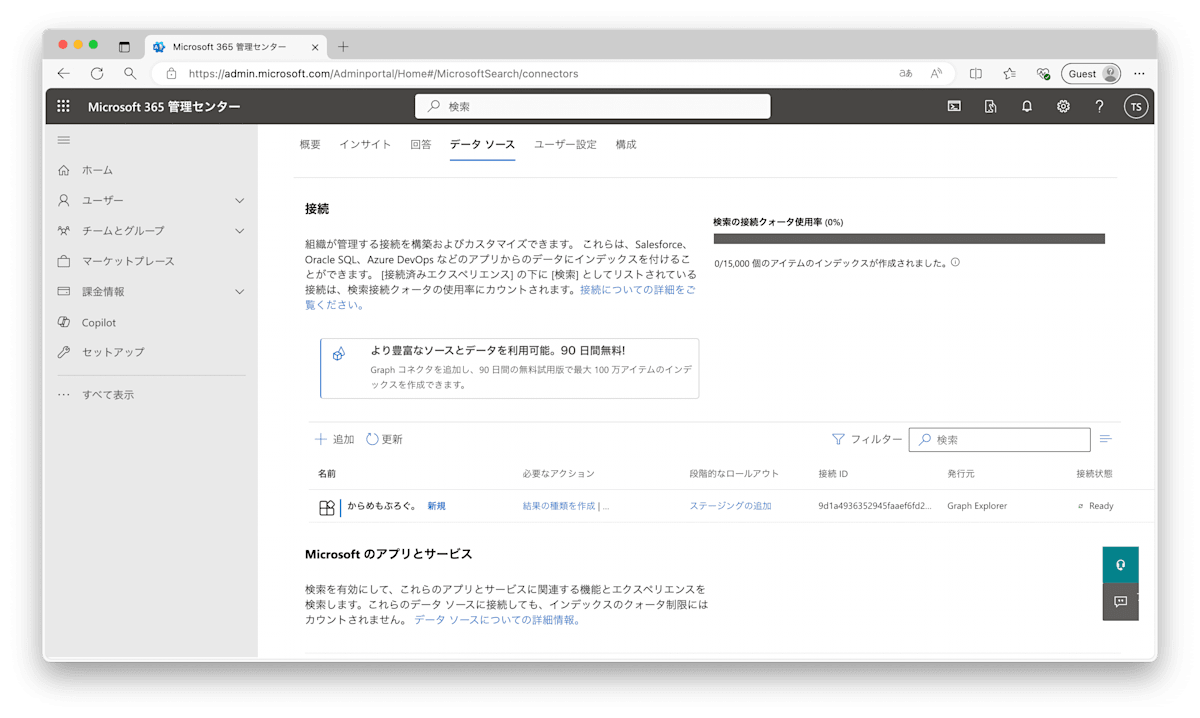
Task: Click the Ready connection status
Action: [1101, 506]
